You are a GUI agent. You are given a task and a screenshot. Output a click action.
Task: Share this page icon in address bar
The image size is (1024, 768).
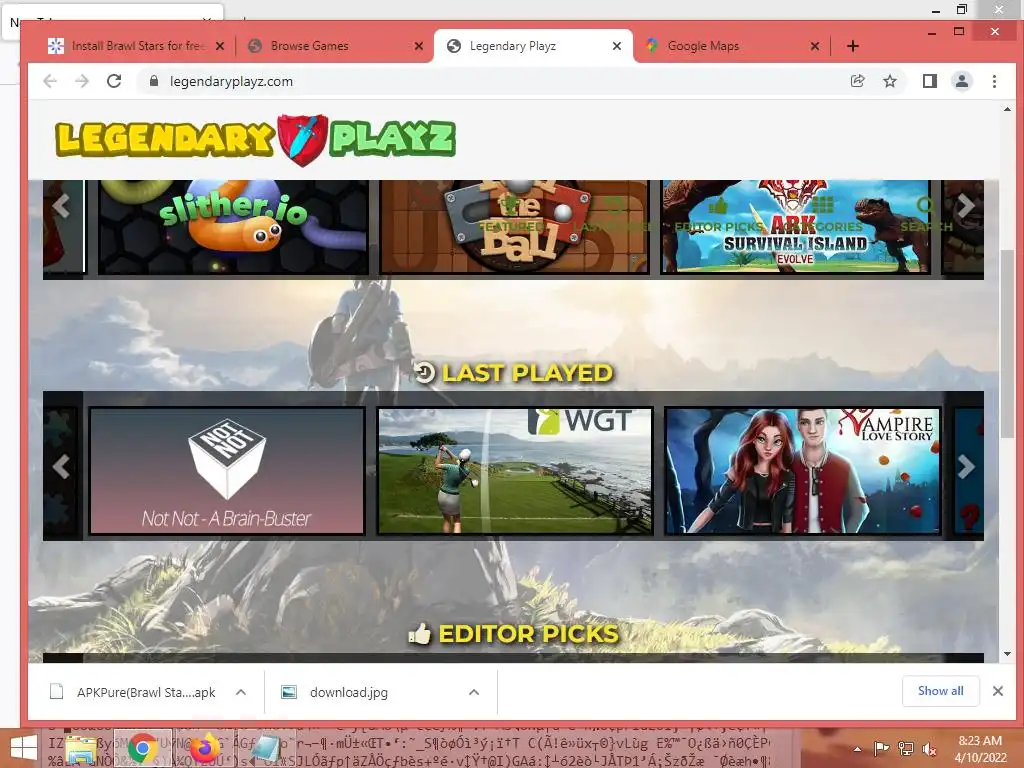pyautogui.click(x=857, y=81)
